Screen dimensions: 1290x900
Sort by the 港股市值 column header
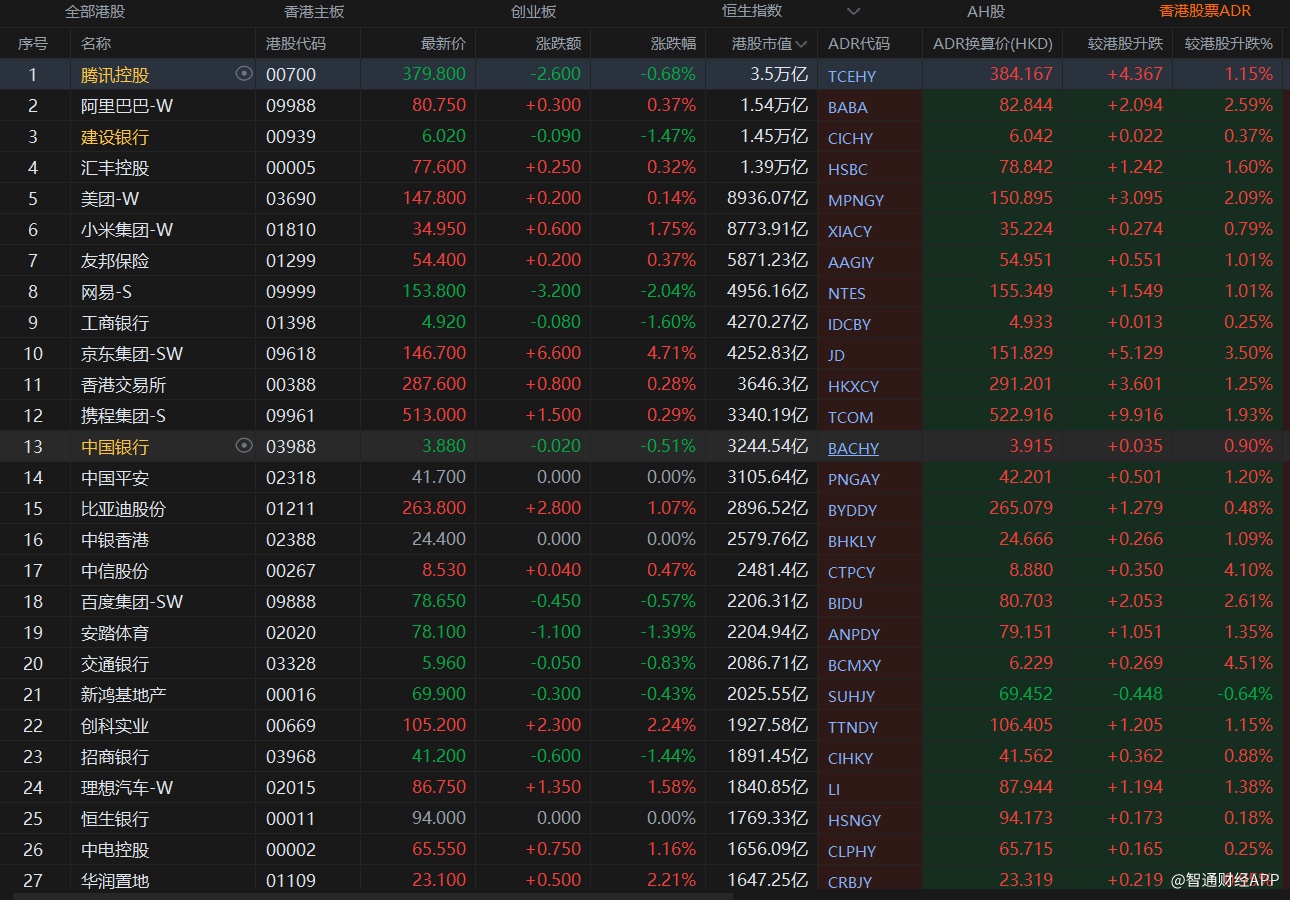769,44
